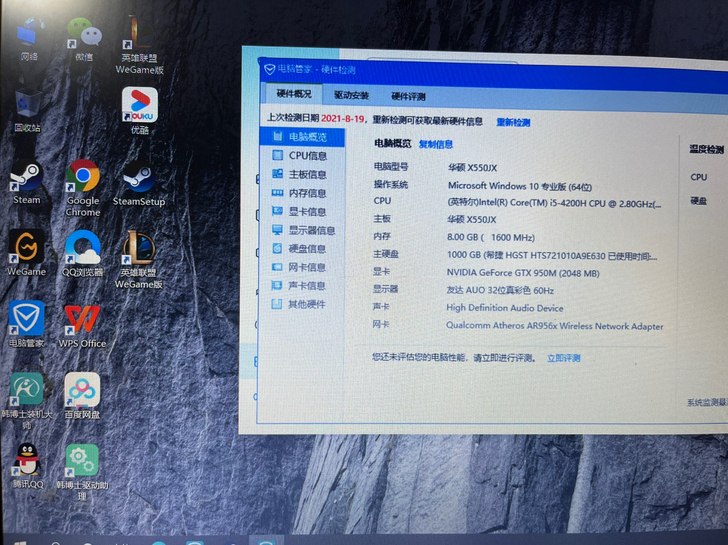Click the 华硕 X550JX value in the 电脑型号 row
This screenshot has height=545, width=728.
click(x=472, y=168)
